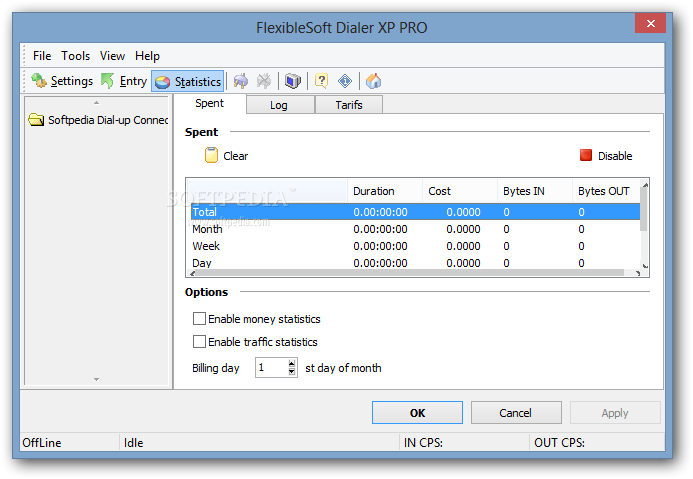Open the Entry toolbar button
693x479 pixels.
coord(124,81)
